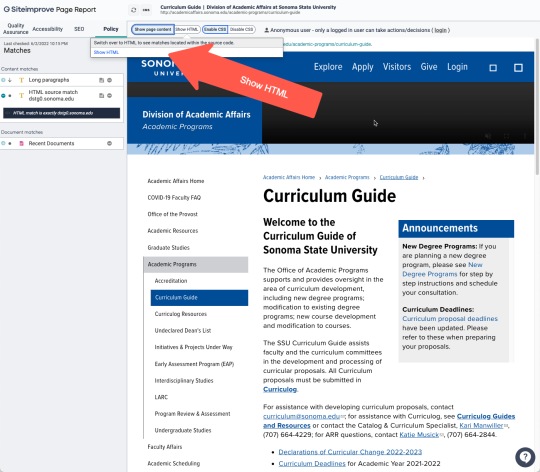Image resolution: width=540 pixels, height=472 pixels.
Task: Select the Show page content toggle
Action: click(x=153, y=30)
